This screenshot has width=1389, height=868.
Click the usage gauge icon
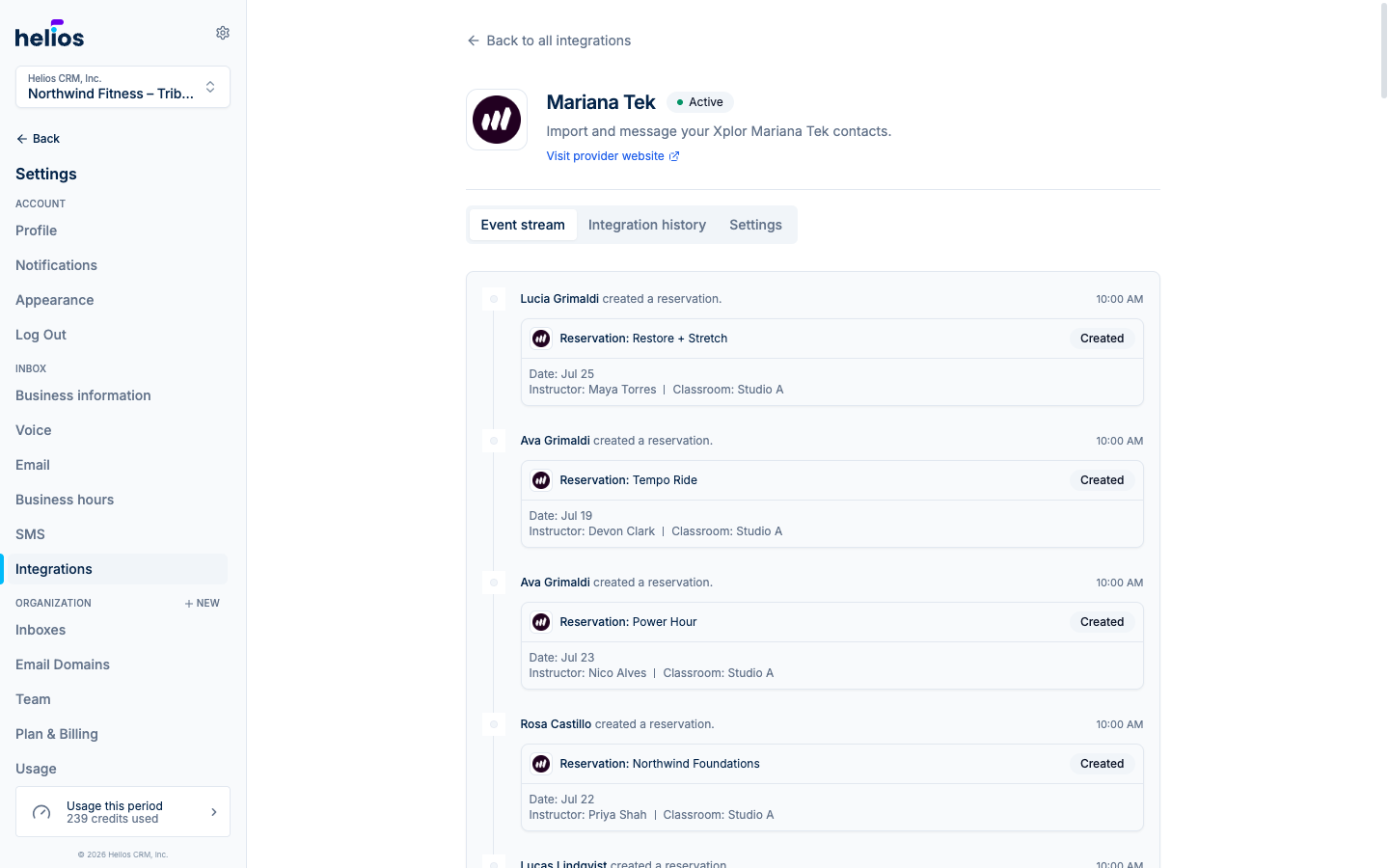point(41,812)
